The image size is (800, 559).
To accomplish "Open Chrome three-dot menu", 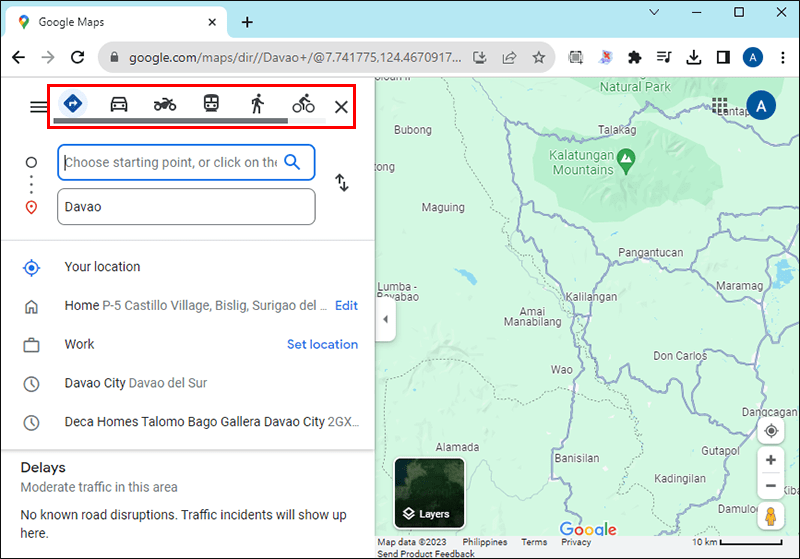I will tap(783, 57).
